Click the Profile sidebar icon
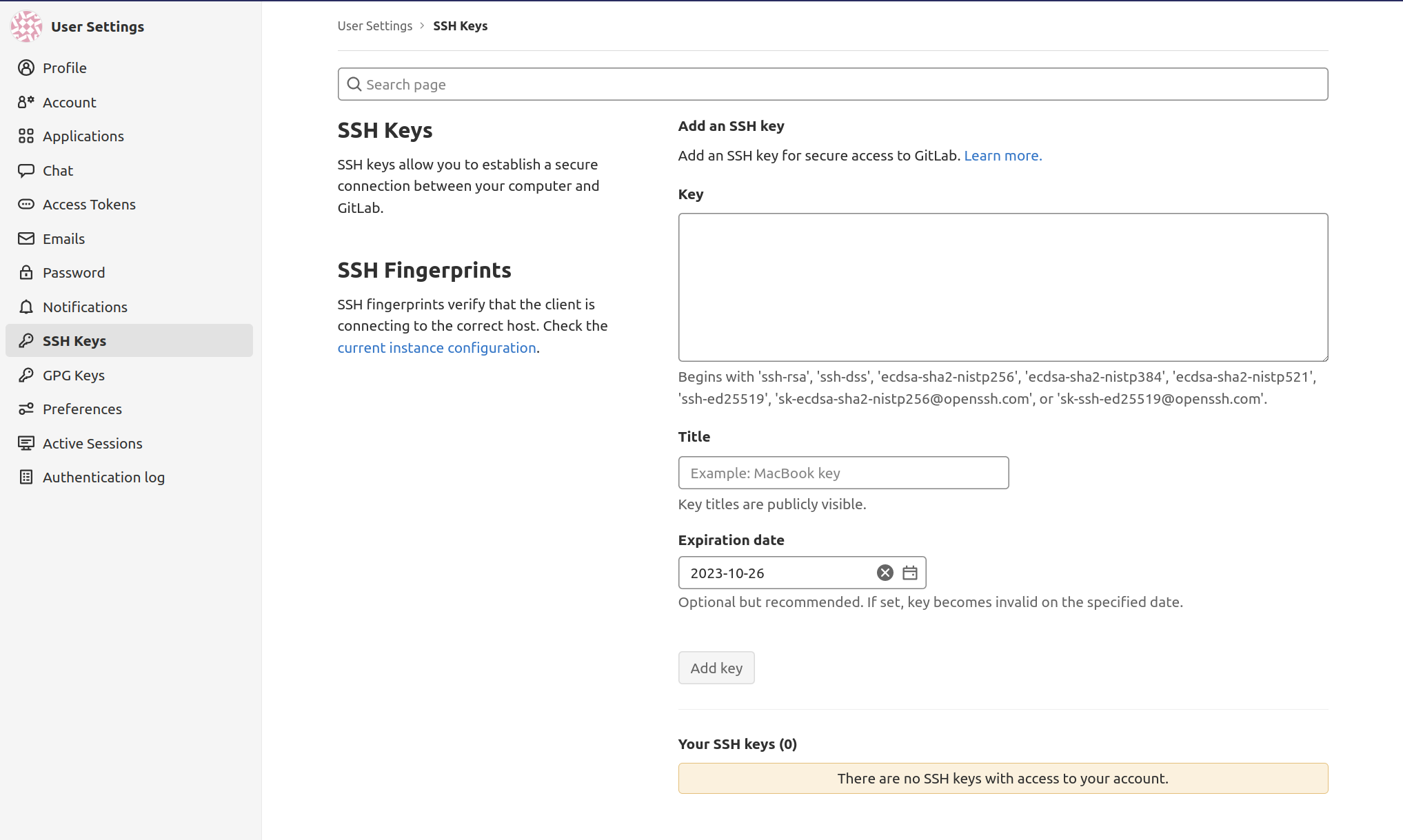Image resolution: width=1403 pixels, height=840 pixels. [x=27, y=67]
